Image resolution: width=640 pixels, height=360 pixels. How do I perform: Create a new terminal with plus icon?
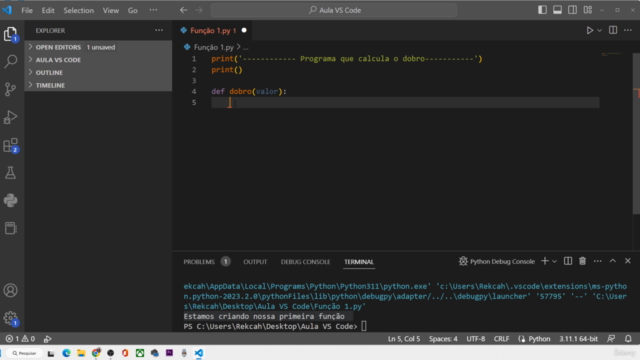pos(544,261)
